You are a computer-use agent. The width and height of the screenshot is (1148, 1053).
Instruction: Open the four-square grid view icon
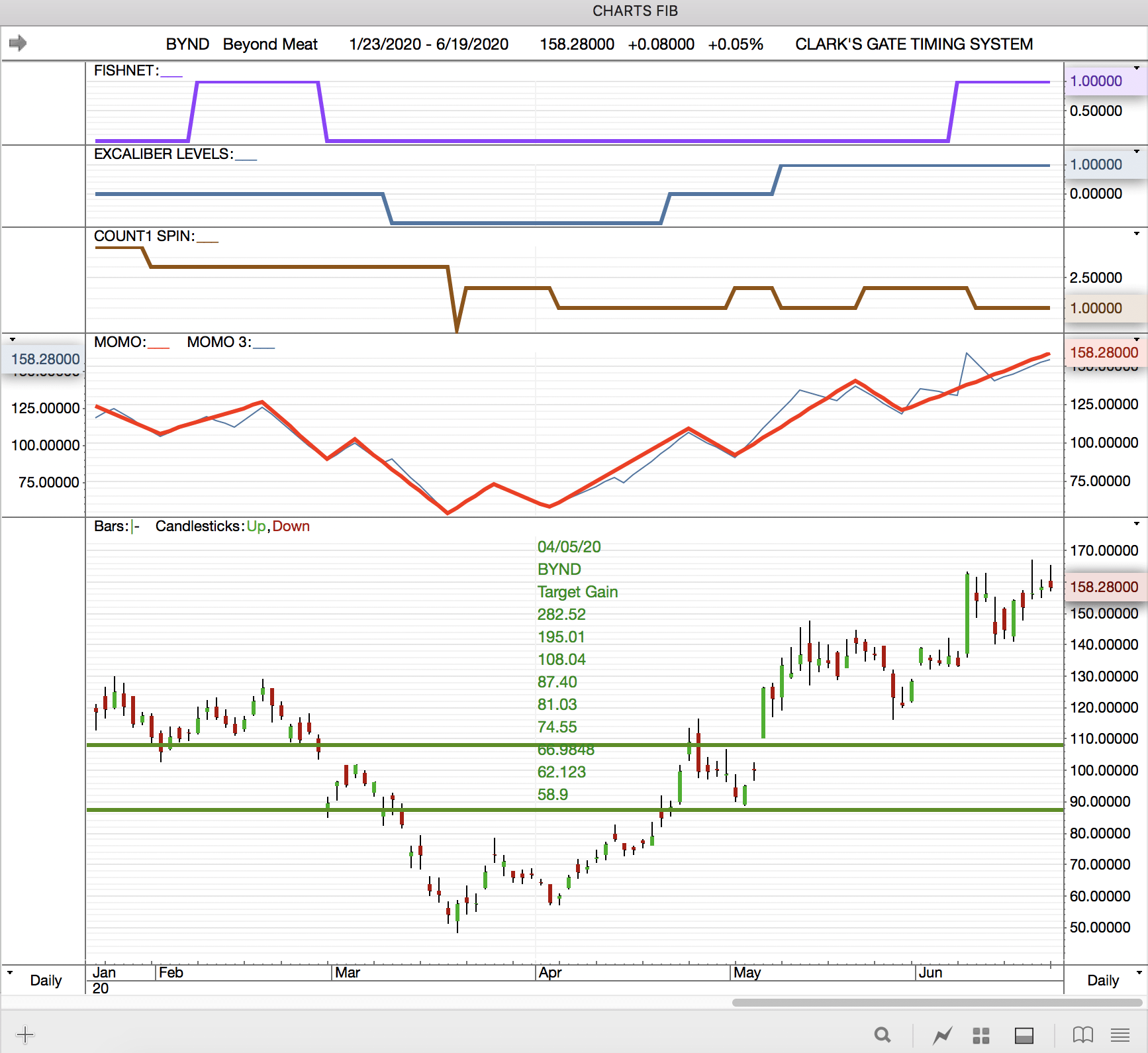981,1035
